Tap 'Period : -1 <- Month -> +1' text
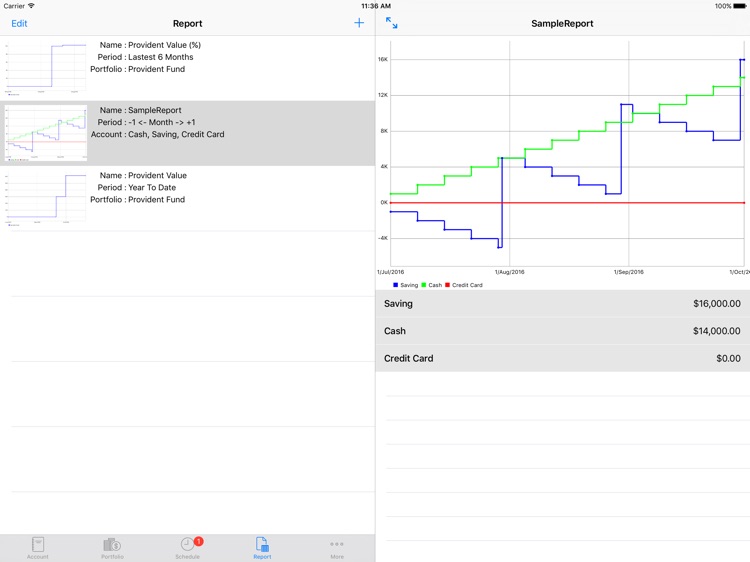 click(146, 122)
